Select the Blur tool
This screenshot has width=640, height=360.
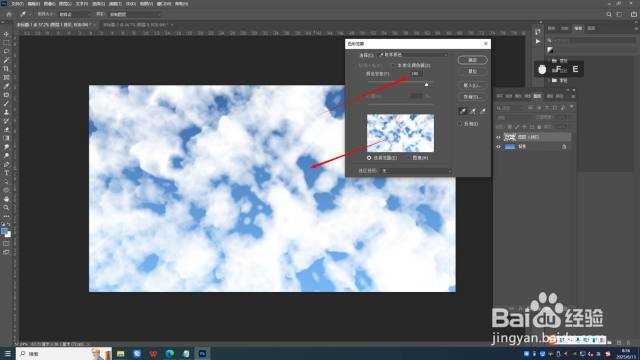coord(6,147)
